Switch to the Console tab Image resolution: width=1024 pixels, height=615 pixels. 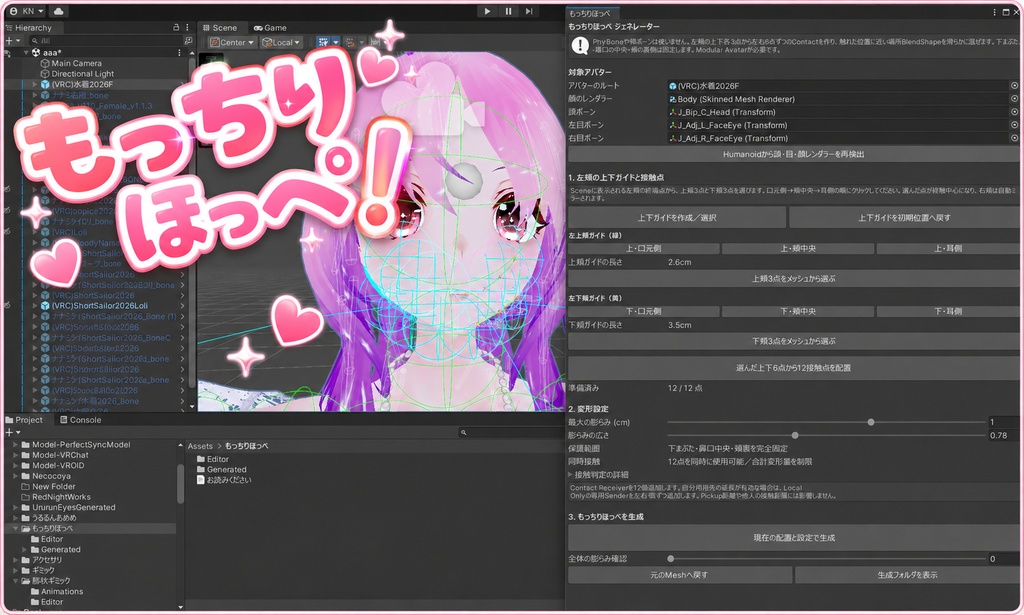pyautogui.click(x=81, y=420)
